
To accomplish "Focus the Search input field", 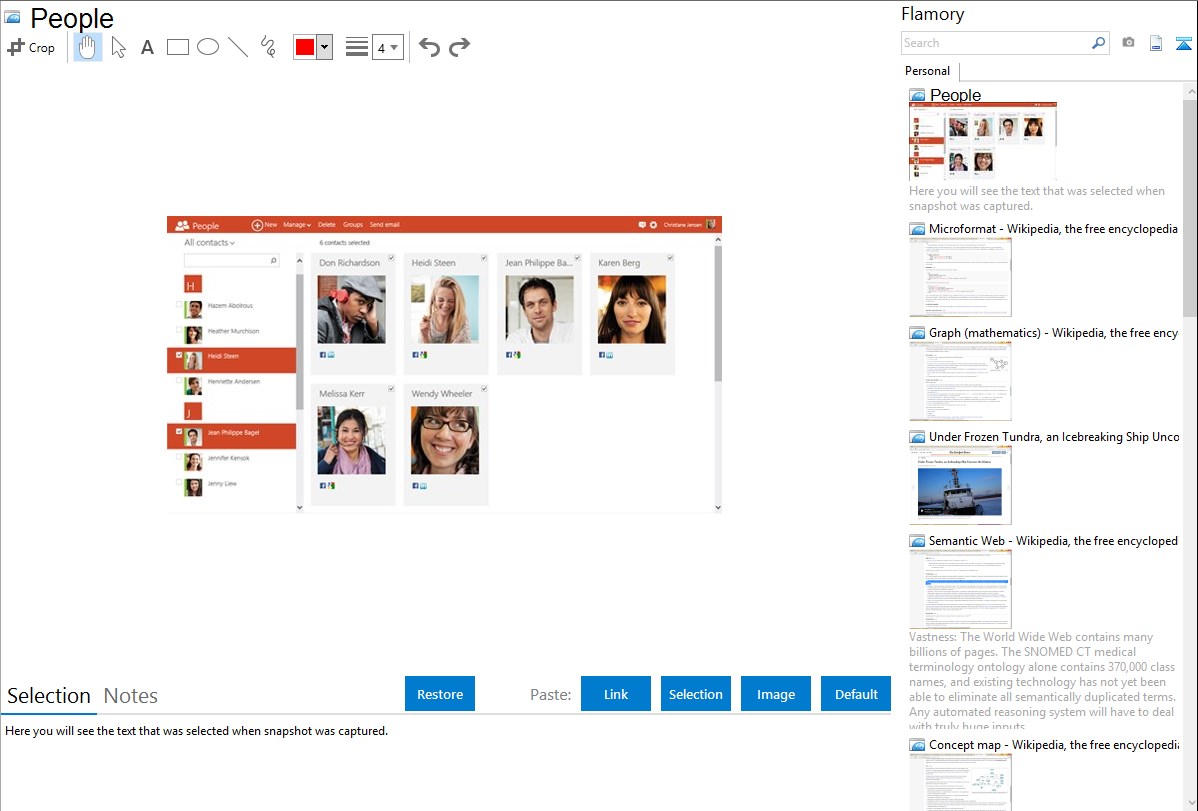I will [996, 43].
